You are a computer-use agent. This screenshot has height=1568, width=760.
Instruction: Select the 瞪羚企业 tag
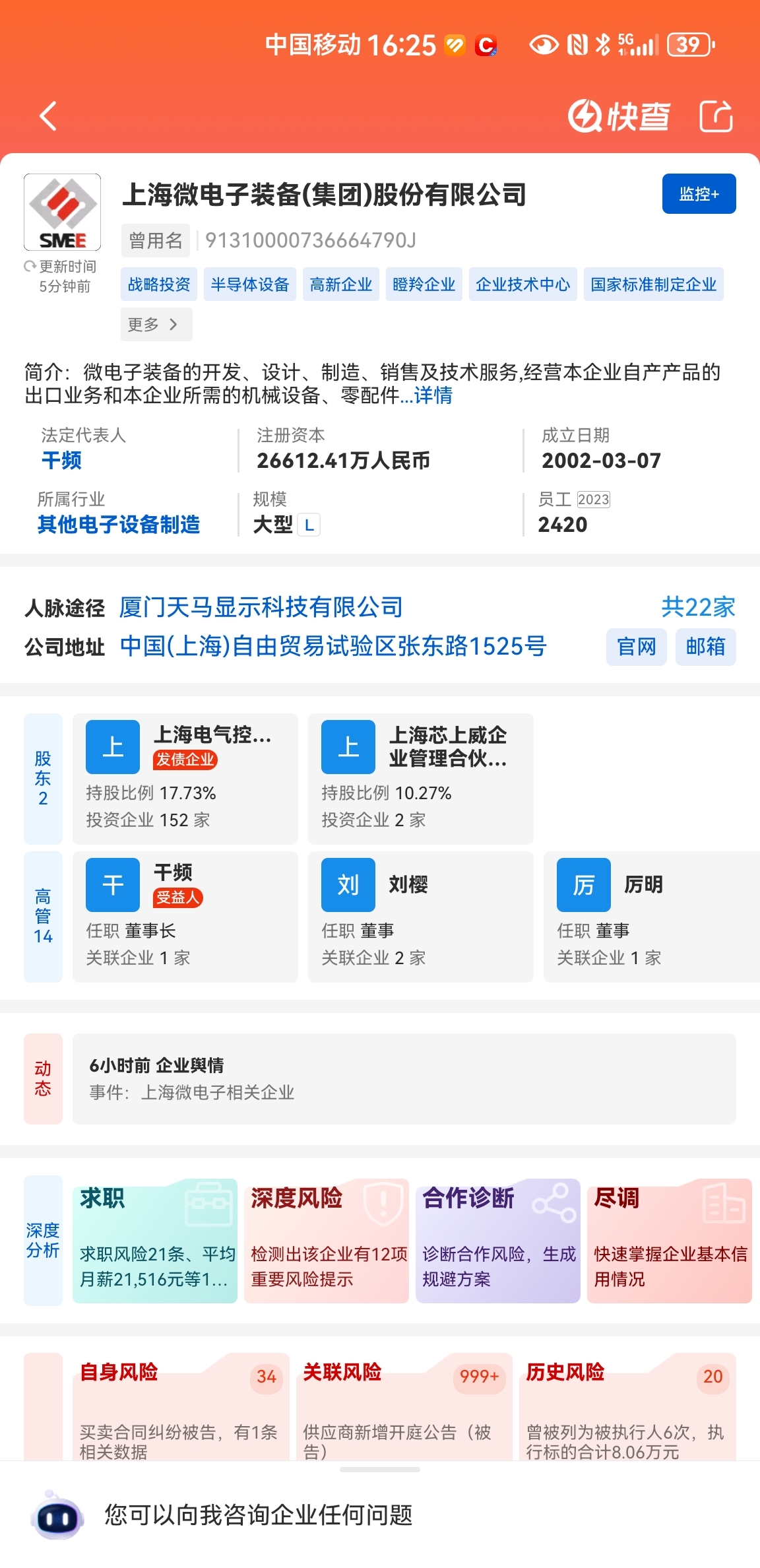tap(424, 284)
